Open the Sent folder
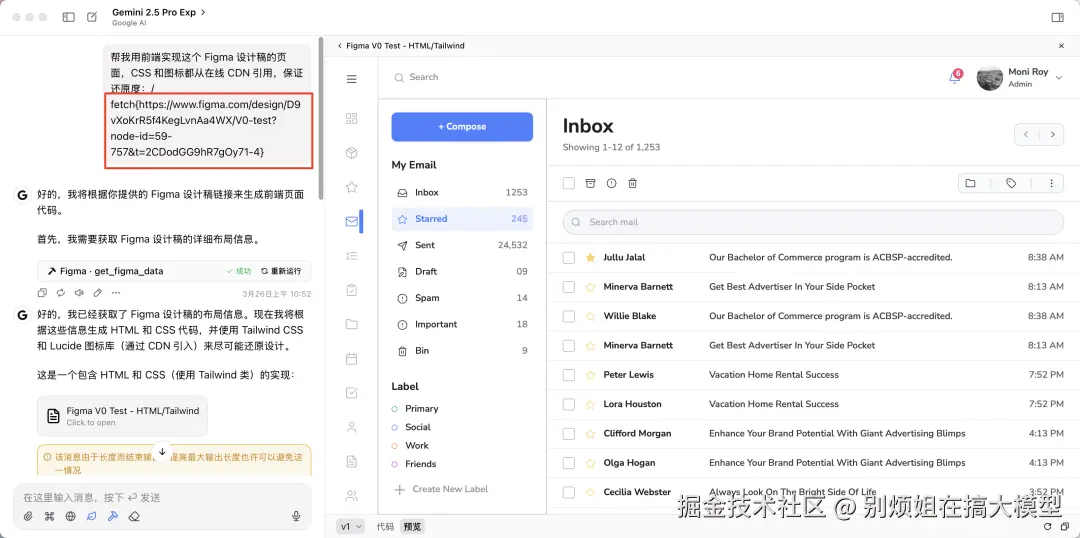1080x538 pixels. click(x=462, y=245)
